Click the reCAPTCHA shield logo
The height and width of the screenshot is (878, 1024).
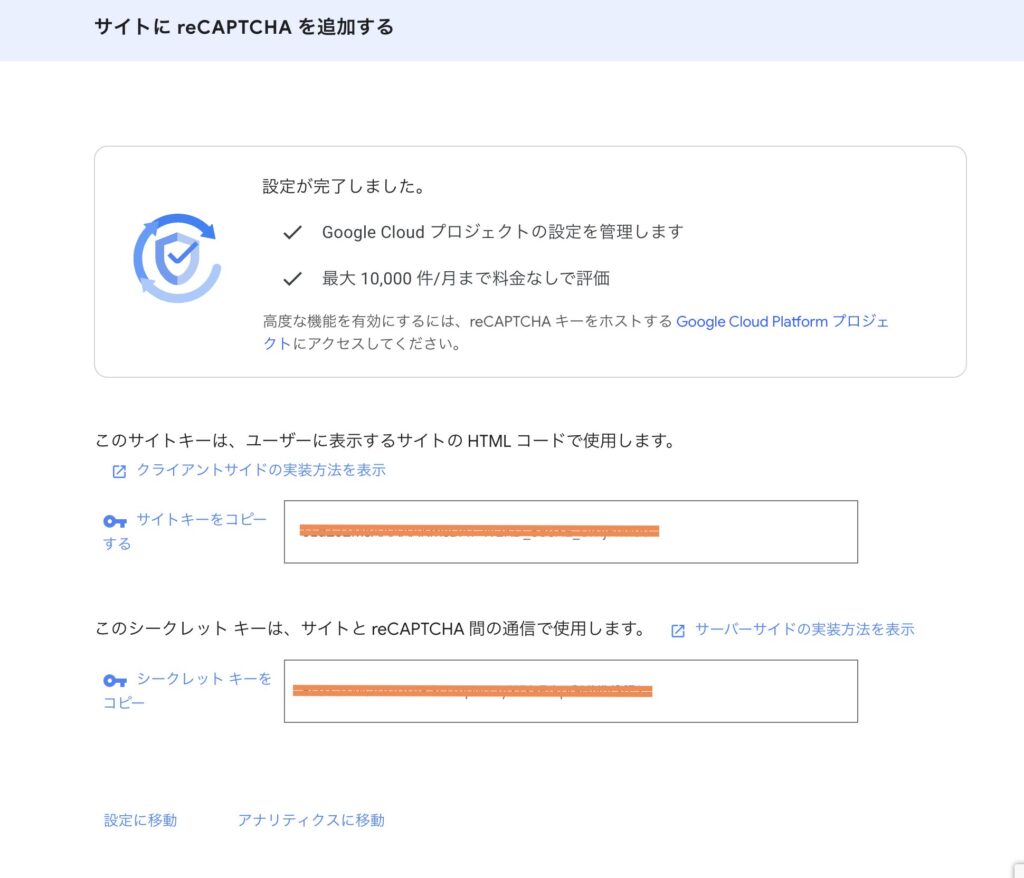[x=177, y=257]
